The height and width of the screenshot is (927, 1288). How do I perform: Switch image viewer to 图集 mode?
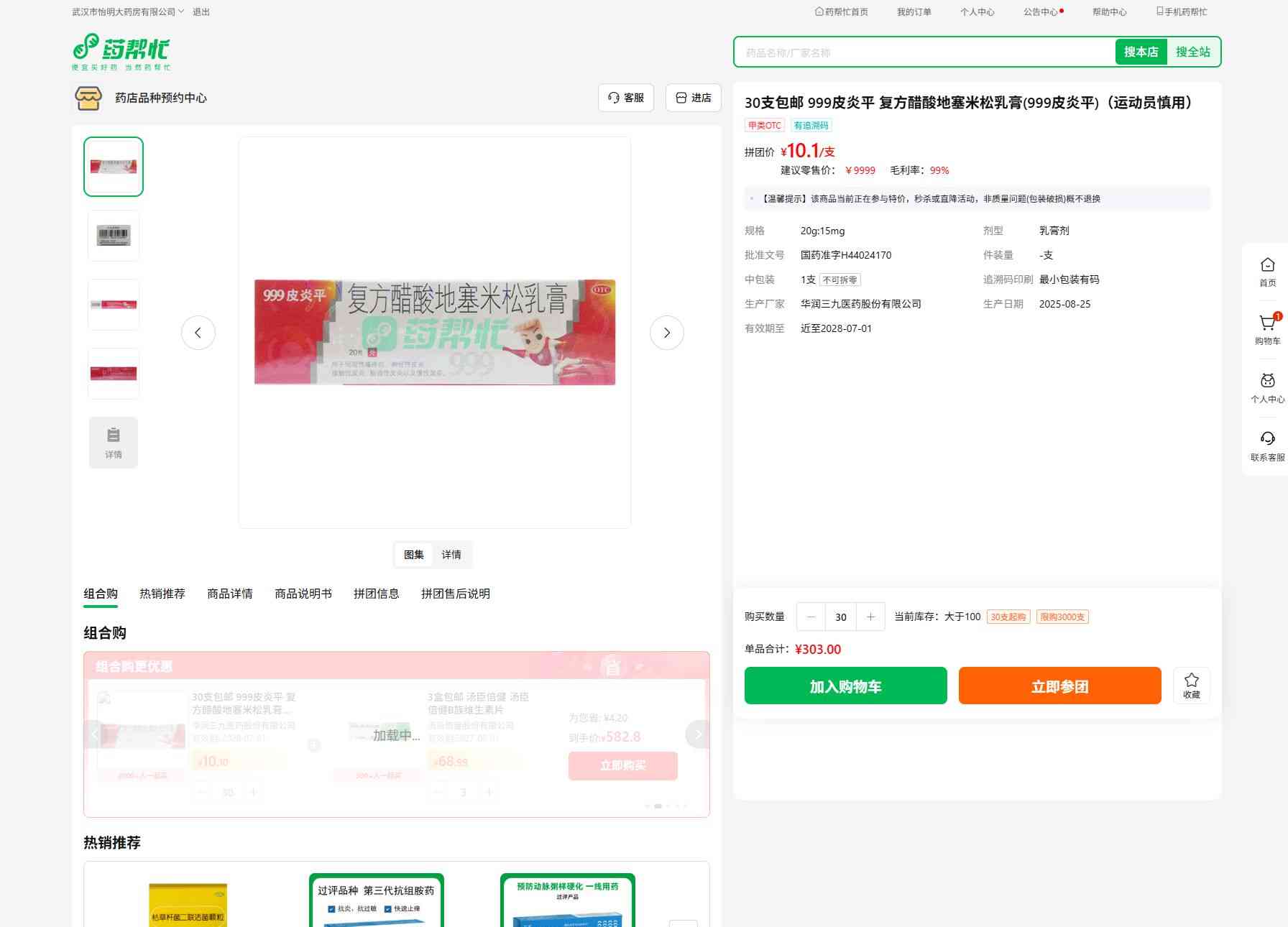[413, 555]
